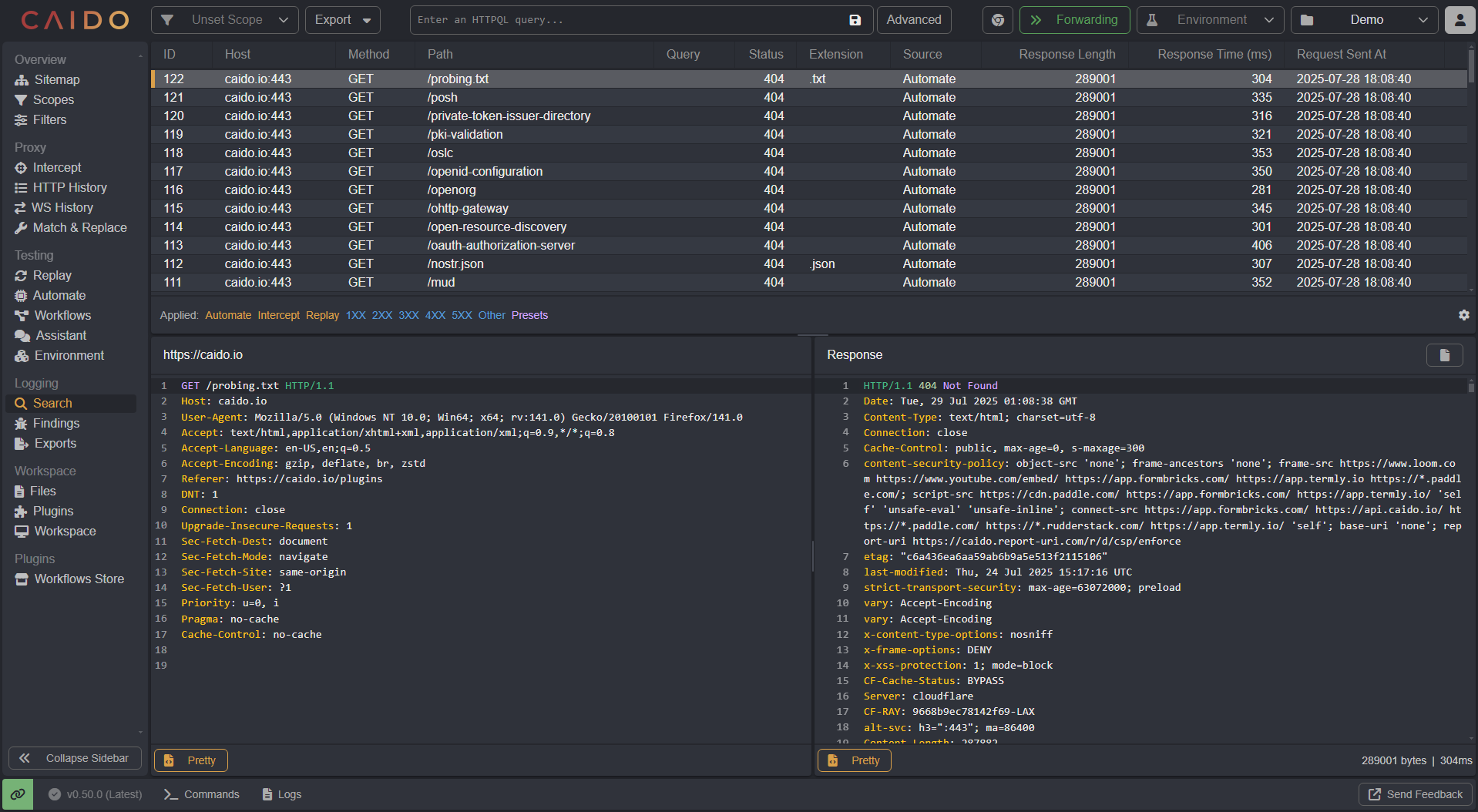Click the green link icon in status bar
This screenshot has height=812, width=1478.
coord(18,794)
